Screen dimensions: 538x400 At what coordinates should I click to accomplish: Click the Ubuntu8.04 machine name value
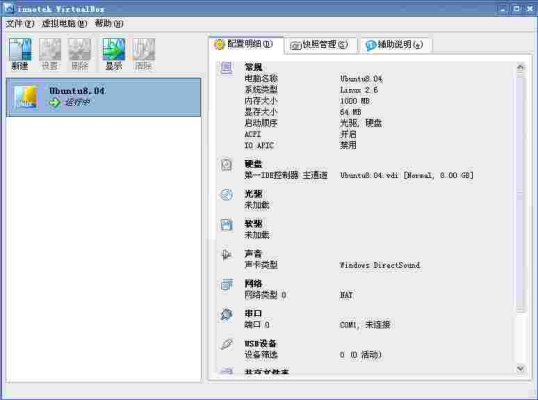pyautogui.click(x=361, y=79)
